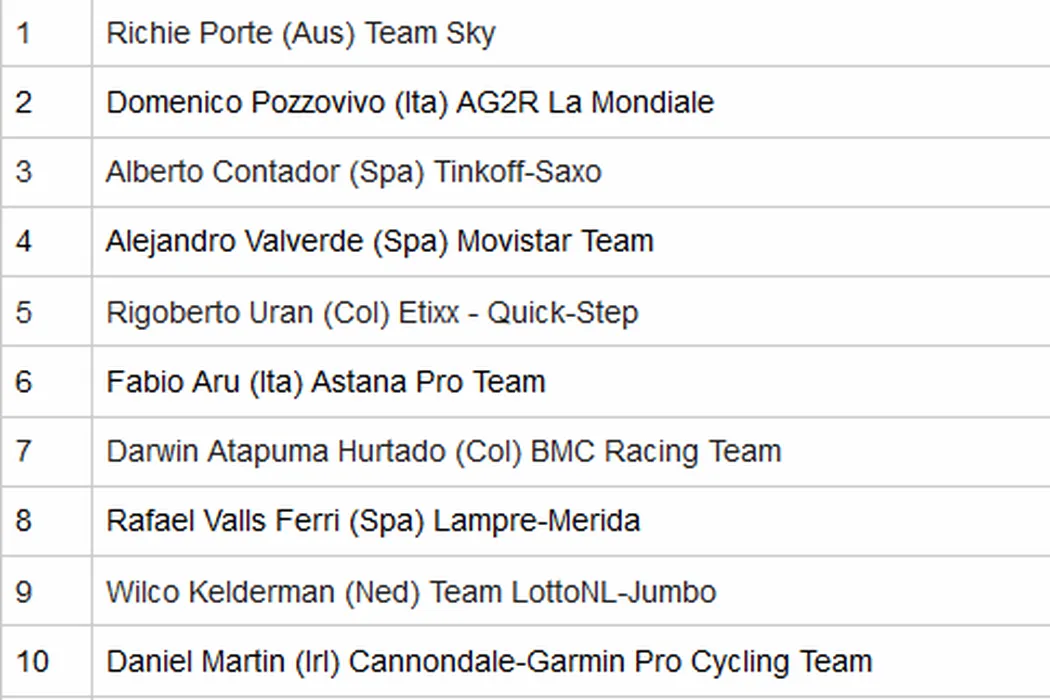This screenshot has height=700, width=1050.
Task: Click the Richie Porte Team Sky row
Action: pos(300,33)
